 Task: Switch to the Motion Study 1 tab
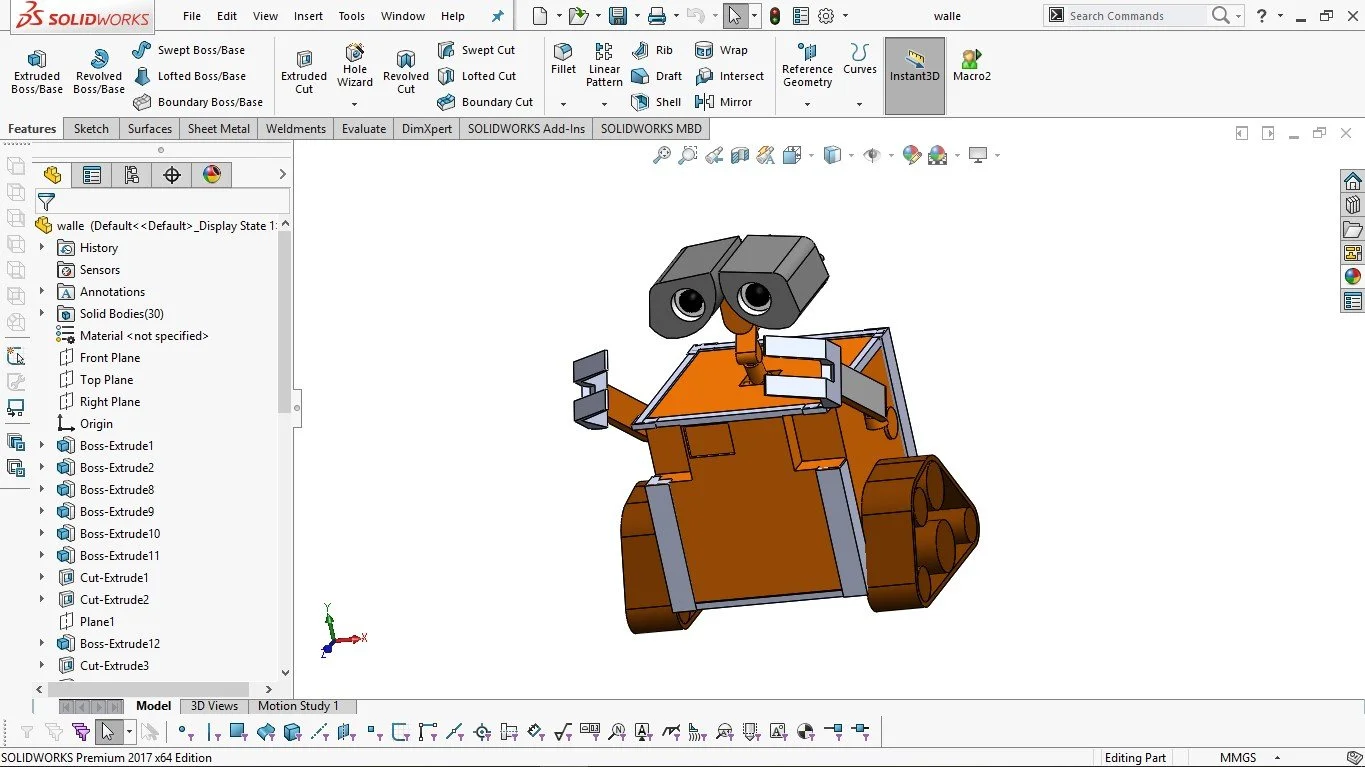click(x=298, y=706)
